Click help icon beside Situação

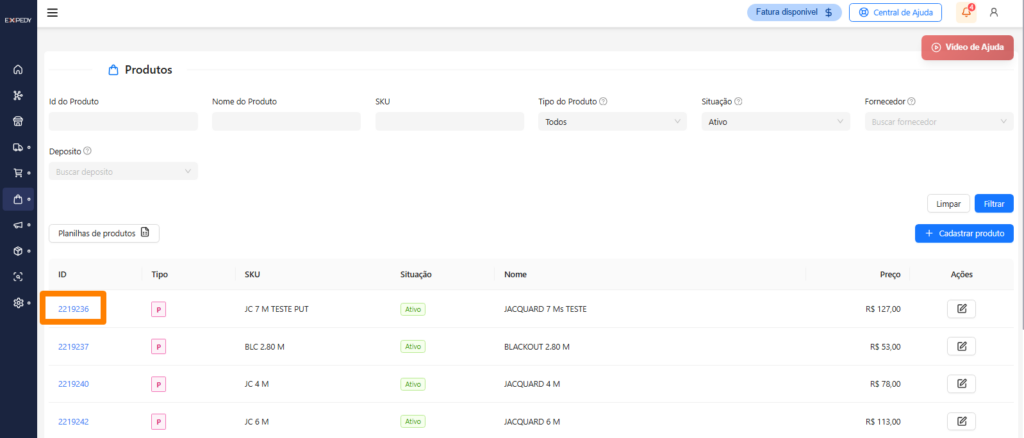[738, 102]
